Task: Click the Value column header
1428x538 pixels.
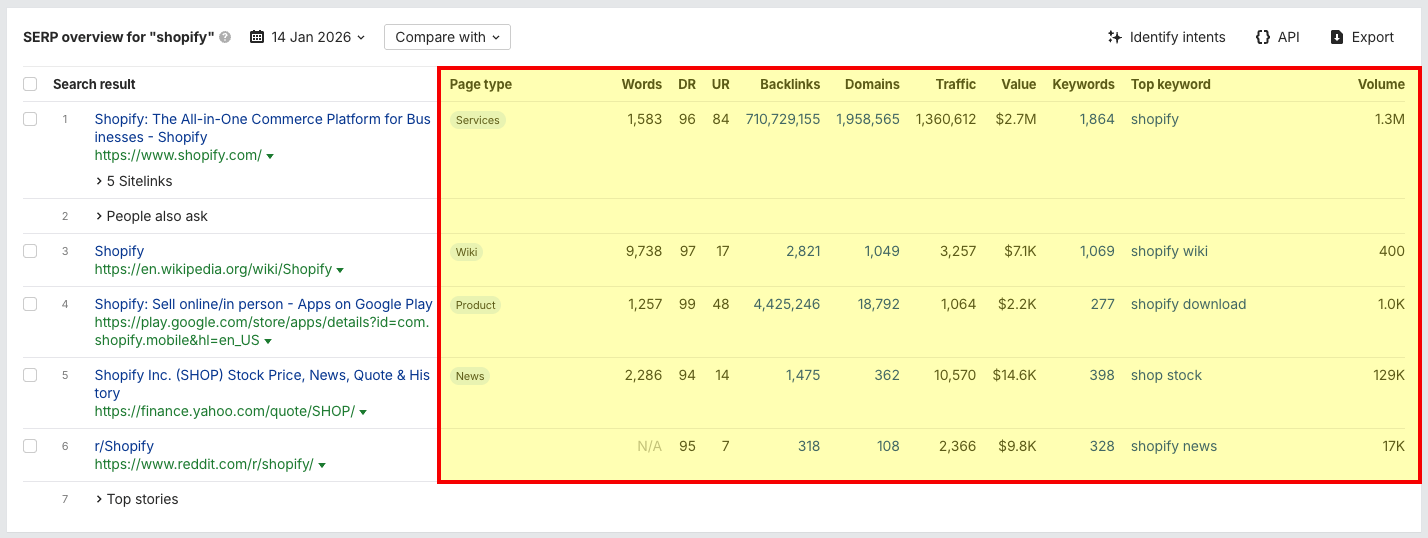Action: (x=1019, y=84)
